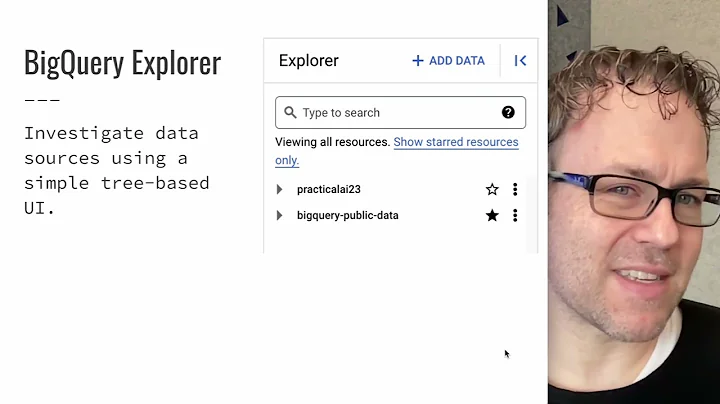The image size is (720, 404).
Task: Click the plus icon beside ADD DATA
Action: pos(417,61)
